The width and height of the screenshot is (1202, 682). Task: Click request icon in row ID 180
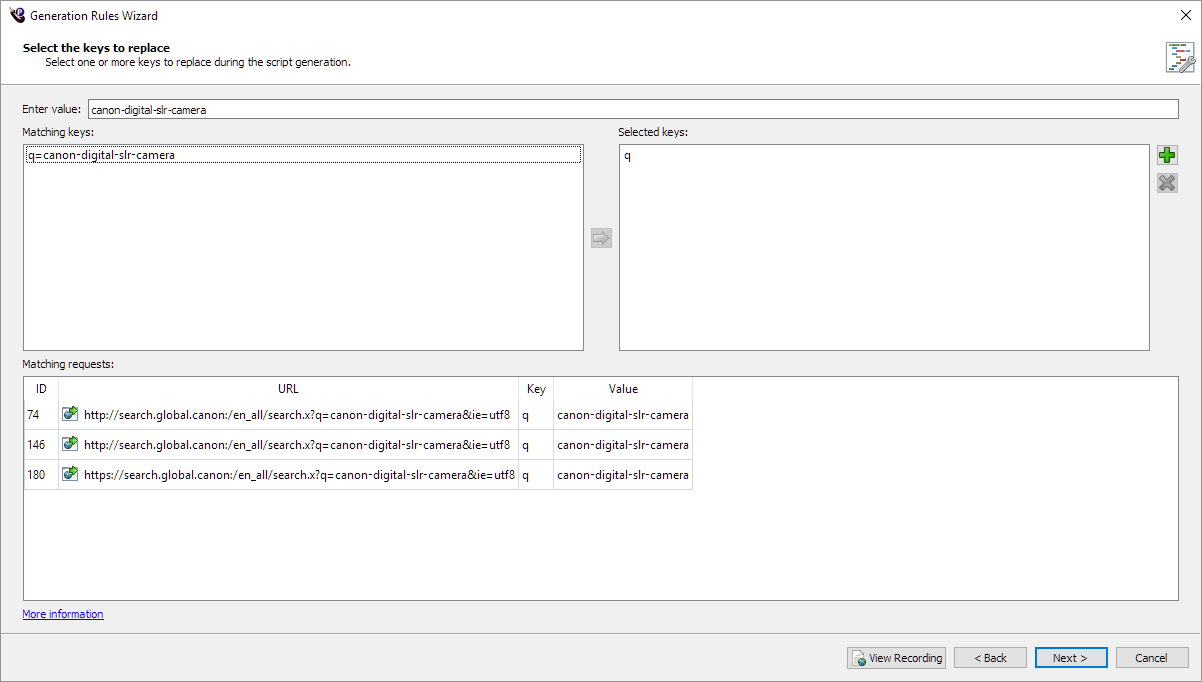tap(71, 474)
